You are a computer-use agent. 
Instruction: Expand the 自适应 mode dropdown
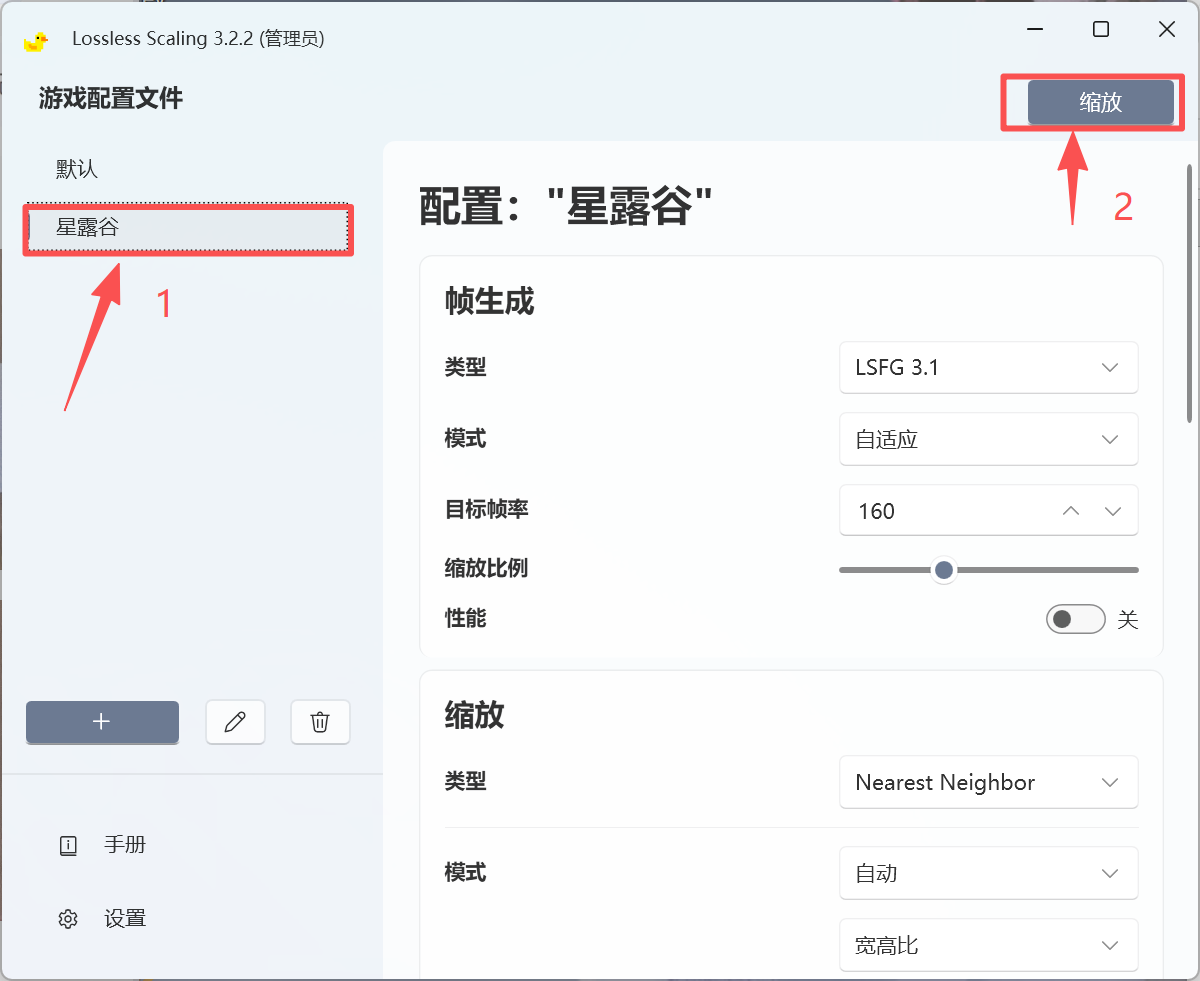coord(988,439)
